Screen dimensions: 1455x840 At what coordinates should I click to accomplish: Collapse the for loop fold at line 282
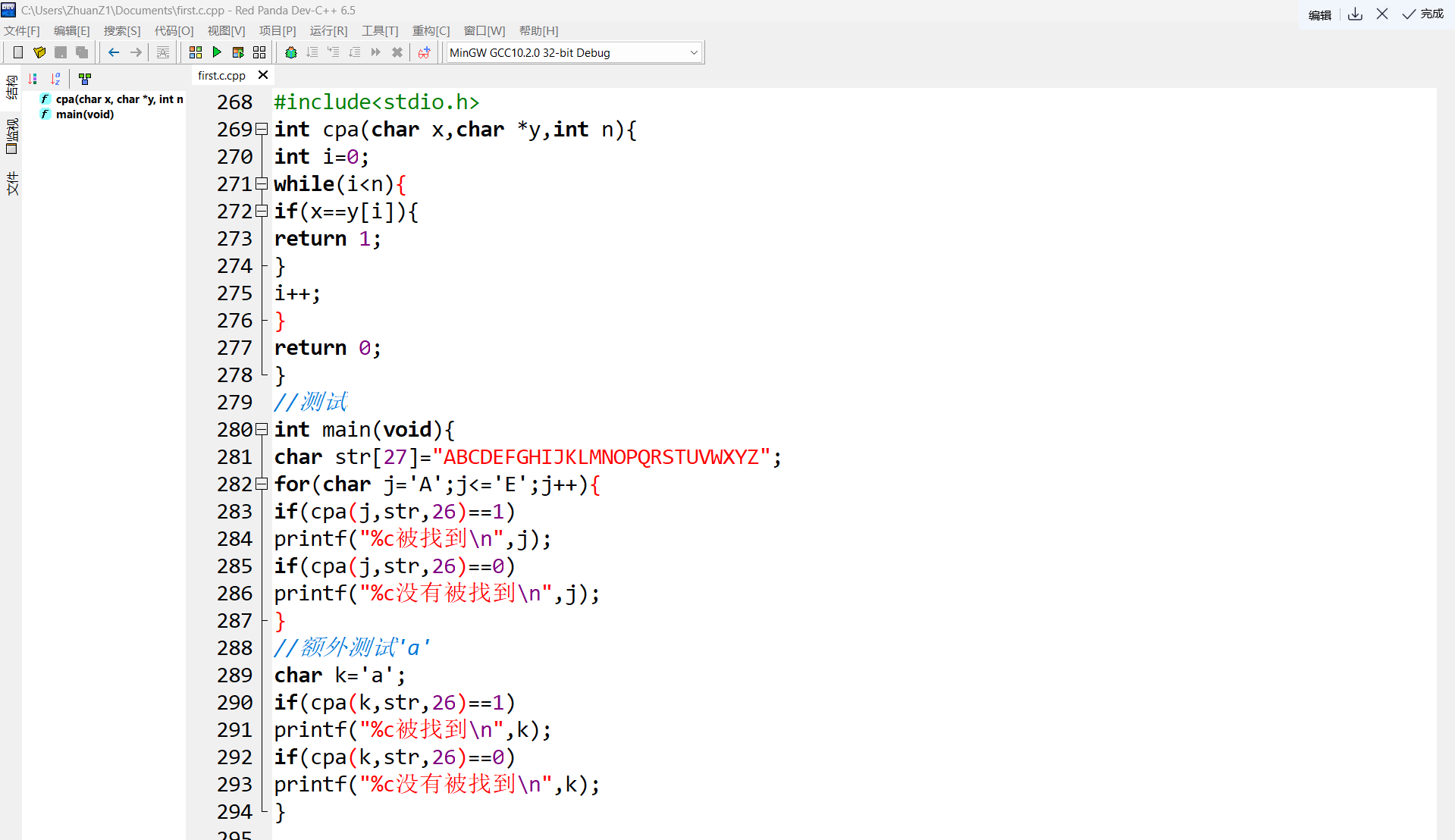[262, 484]
